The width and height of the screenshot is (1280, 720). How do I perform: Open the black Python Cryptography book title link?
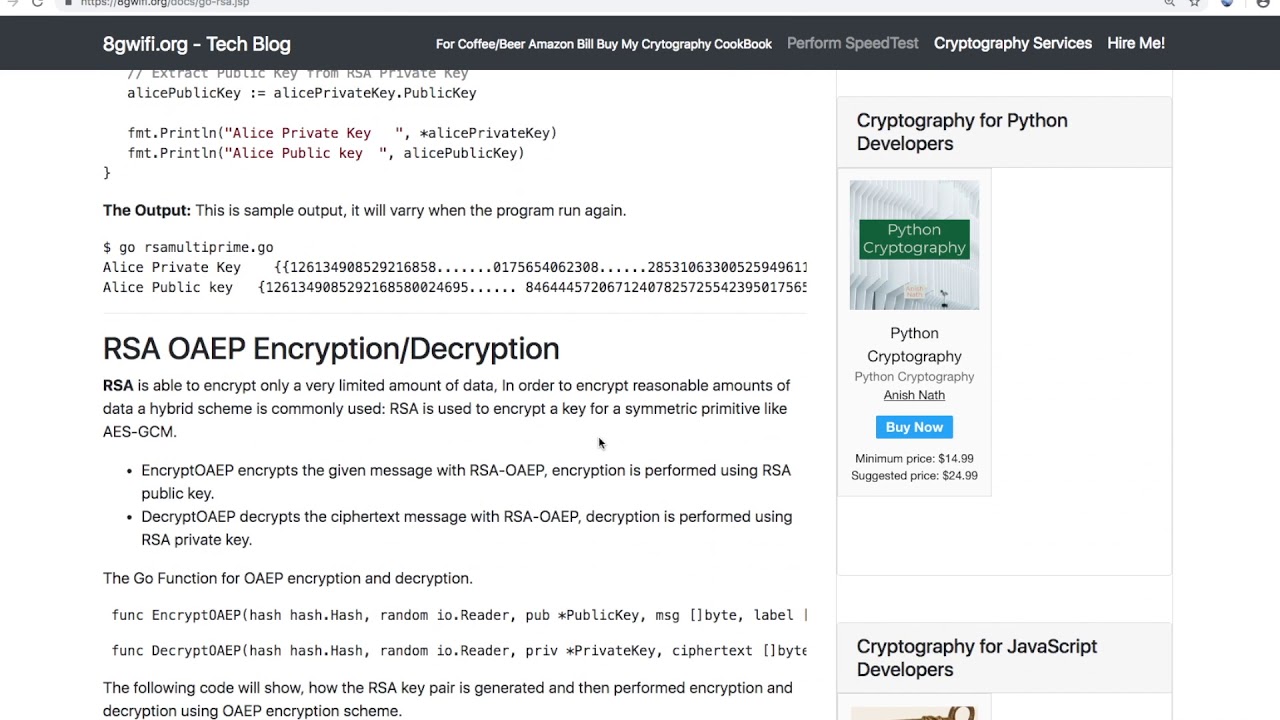914,344
